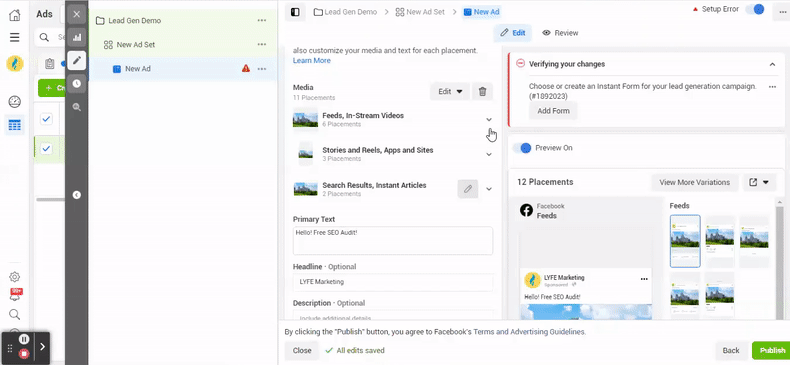Expand the recorder widget arrow
790x365 pixels.
coord(43,347)
